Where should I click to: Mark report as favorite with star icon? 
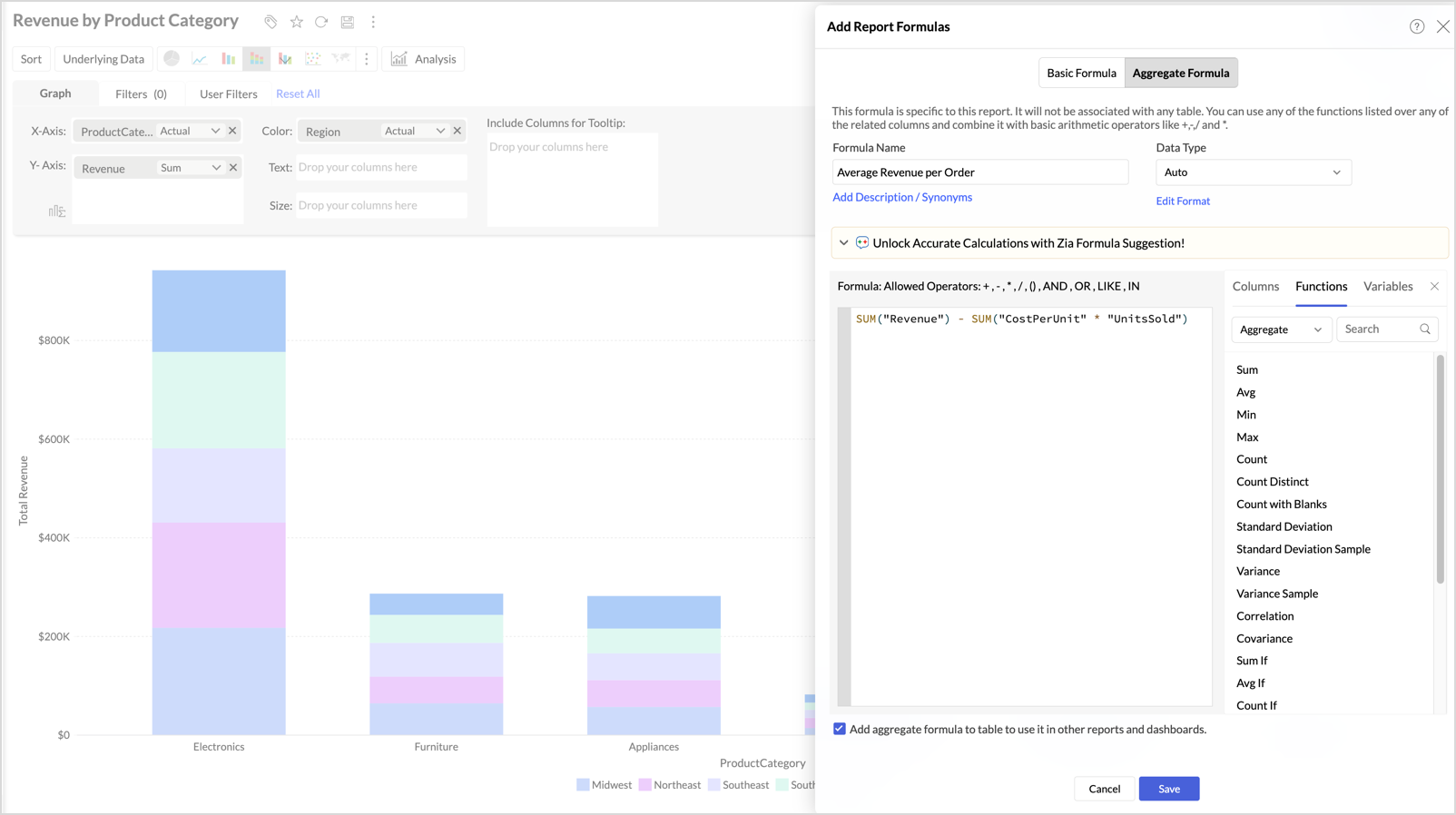pyautogui.click(x=296, y=22)
